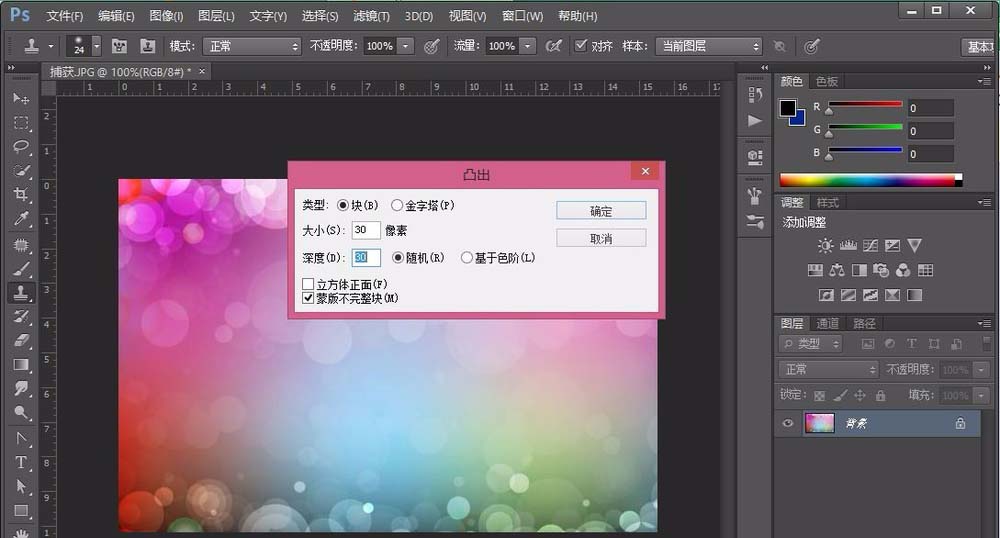Select the Move tool in toolbox
This screenshot has width=1000, height=538.
click(x=20, y=98)
